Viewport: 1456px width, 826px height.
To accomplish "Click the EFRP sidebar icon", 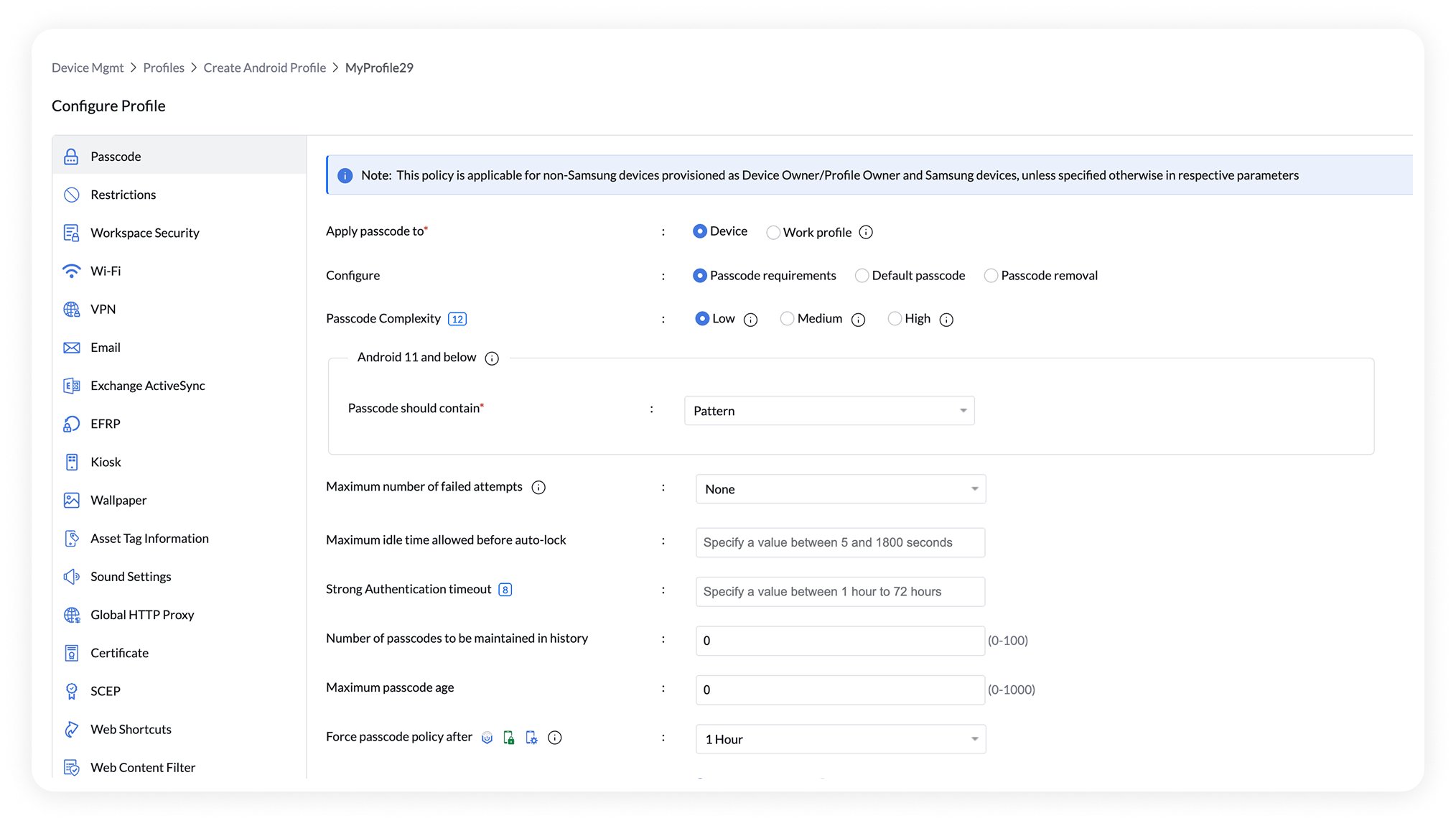I will click(71, 424).
